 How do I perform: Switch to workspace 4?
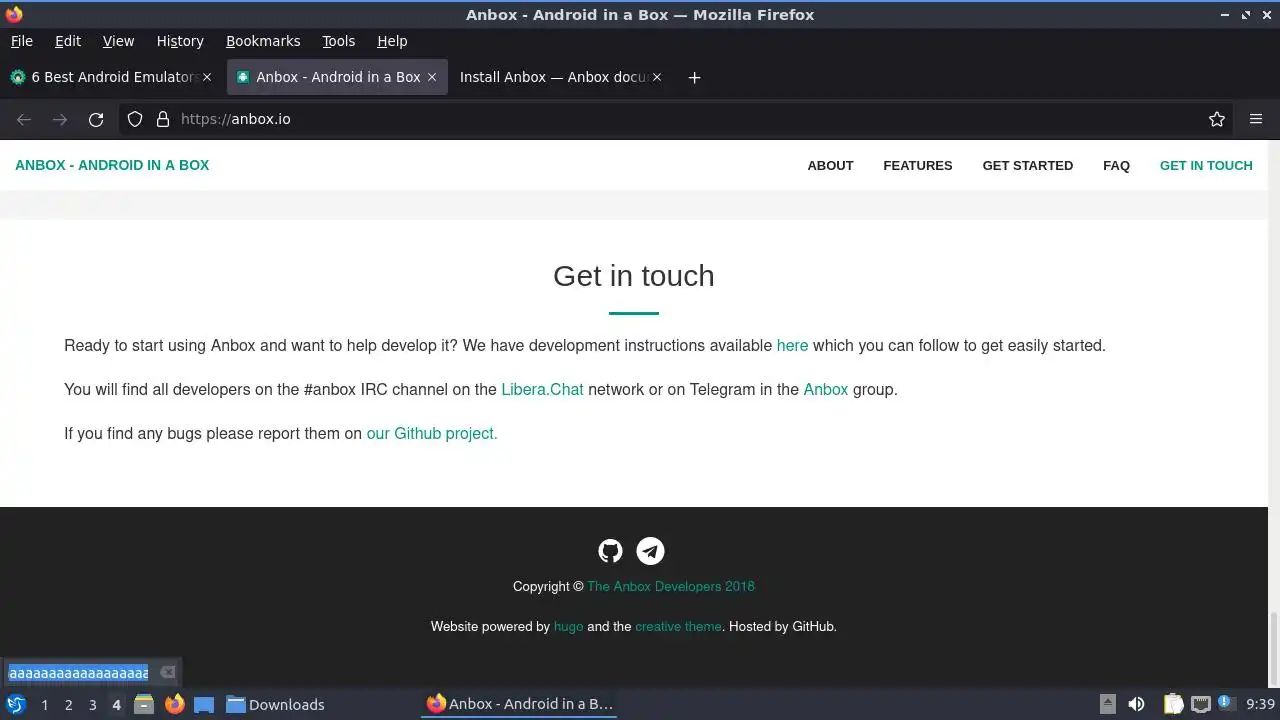click(x=116, y=705)
